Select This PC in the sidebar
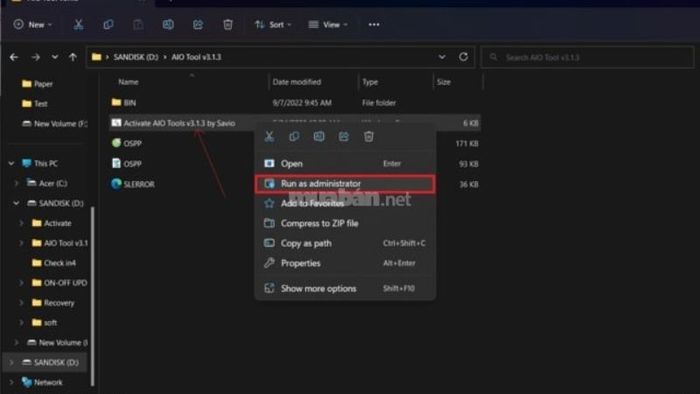 coord(40,163)
